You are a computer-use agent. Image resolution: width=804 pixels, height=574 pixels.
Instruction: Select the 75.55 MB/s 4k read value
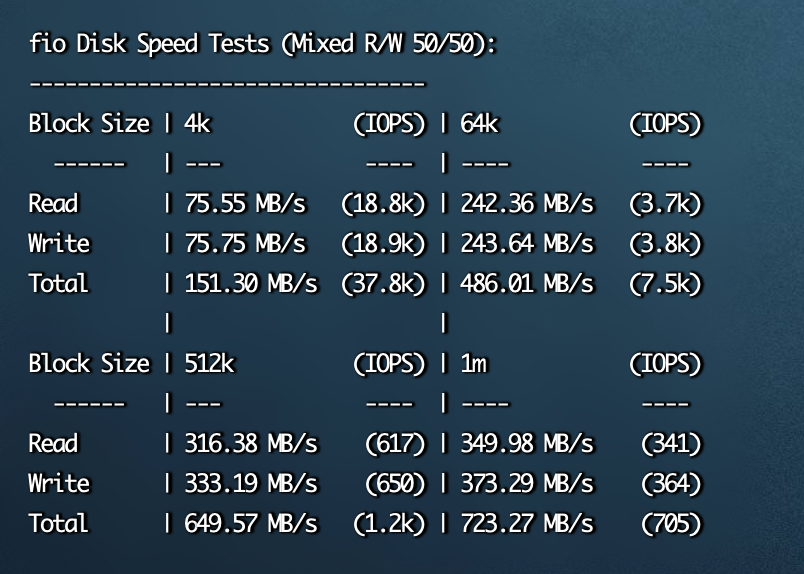245,204
